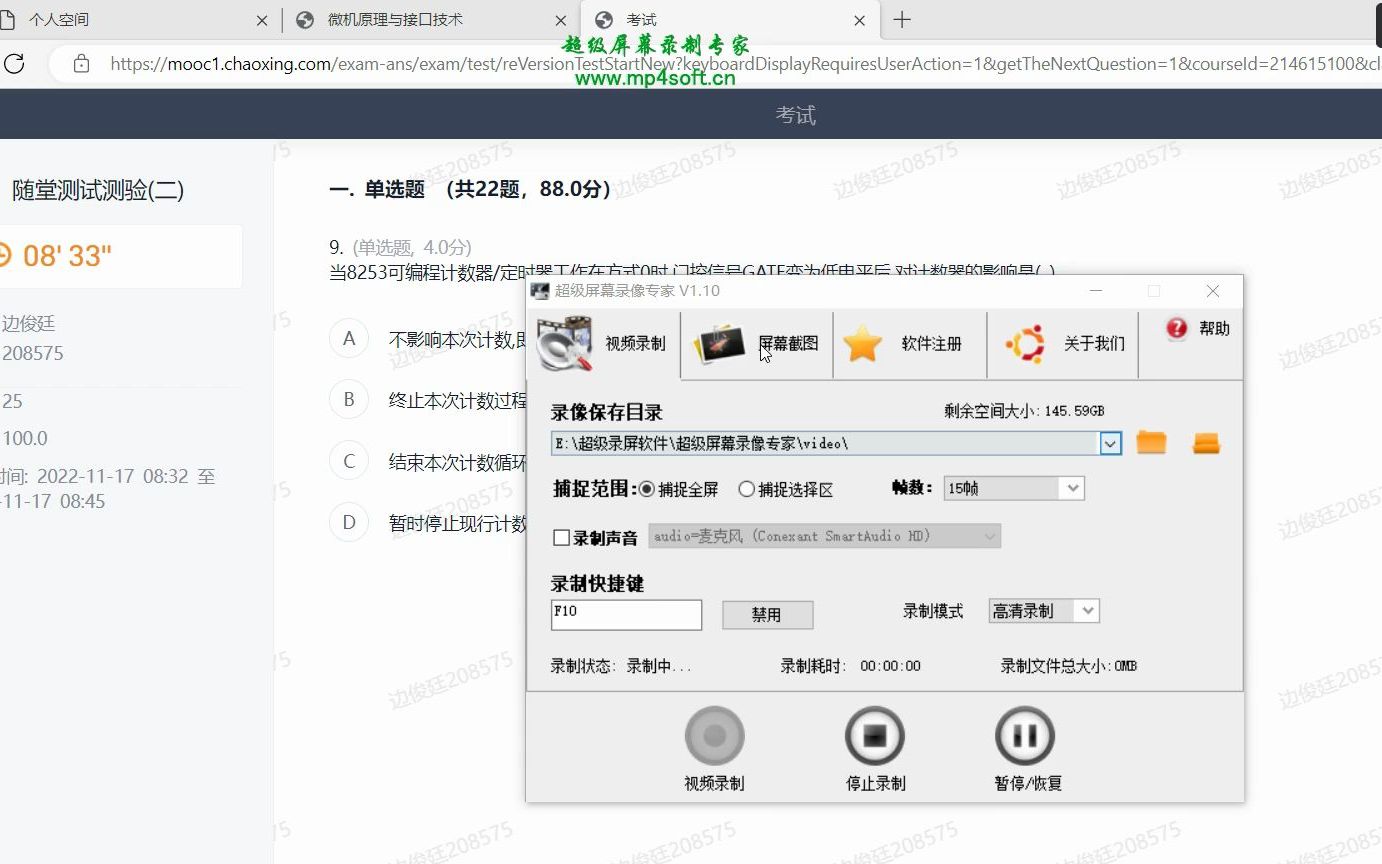
Task: Close the 考试 browser tab
Action: pyautogui.click(x=859, y=20)
